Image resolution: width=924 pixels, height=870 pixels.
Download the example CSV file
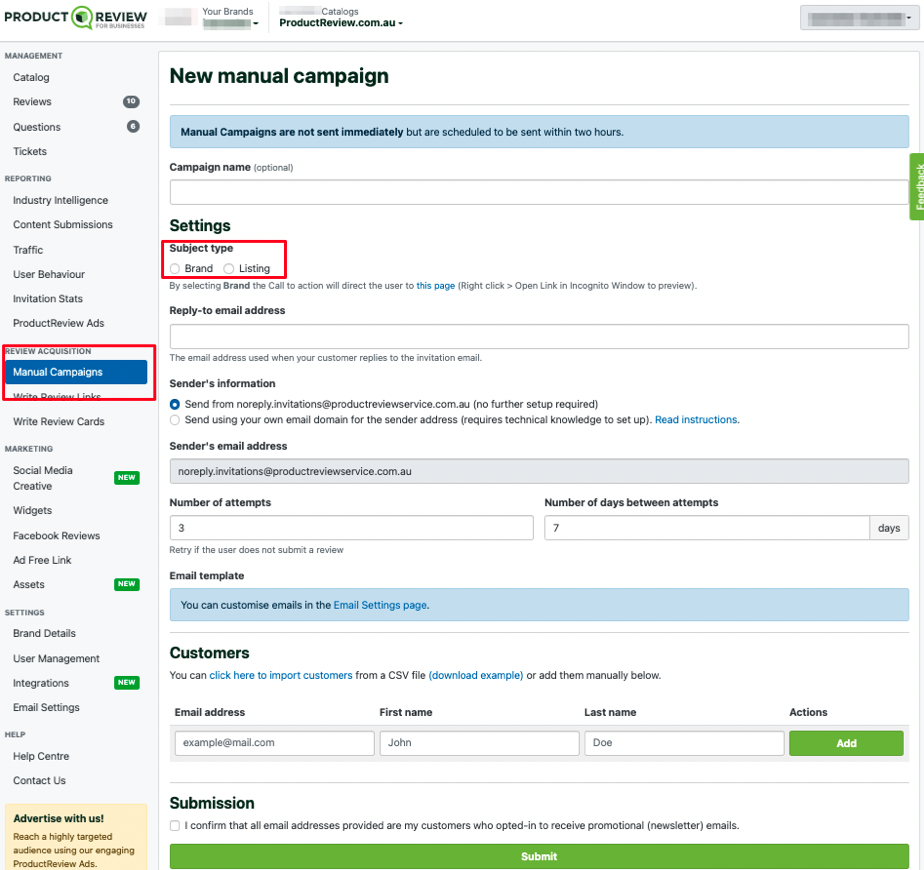pyautogui.click(x=476, y=675)
